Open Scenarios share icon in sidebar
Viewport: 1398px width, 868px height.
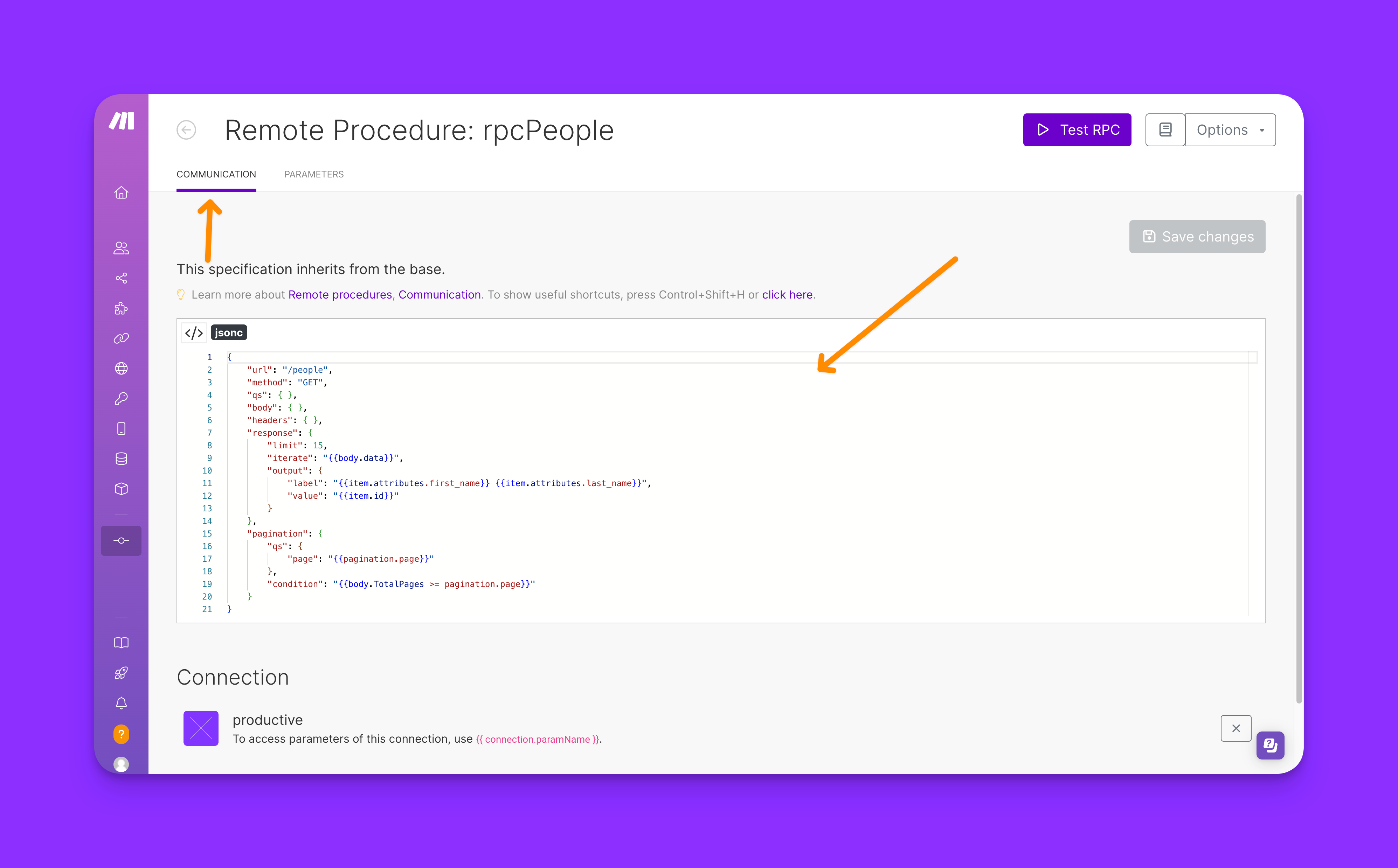[x=121, y=279]
